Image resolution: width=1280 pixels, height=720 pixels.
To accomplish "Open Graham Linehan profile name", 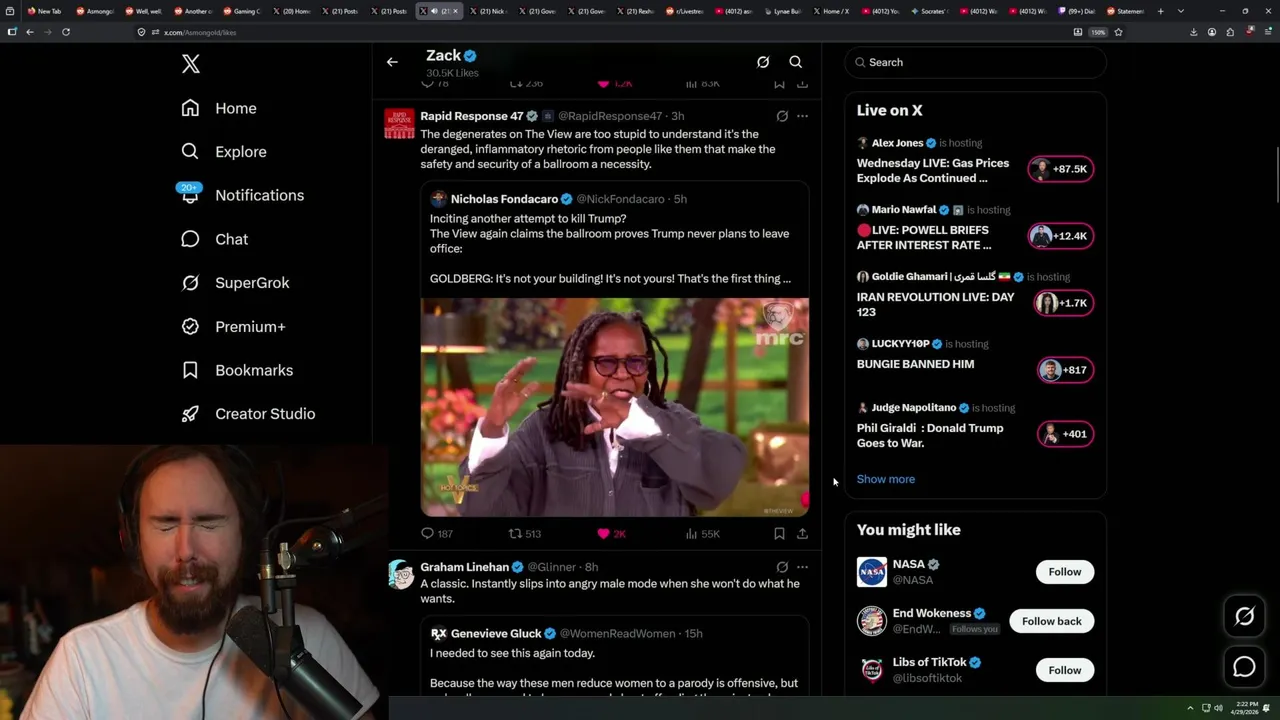I will coord(464,567).
